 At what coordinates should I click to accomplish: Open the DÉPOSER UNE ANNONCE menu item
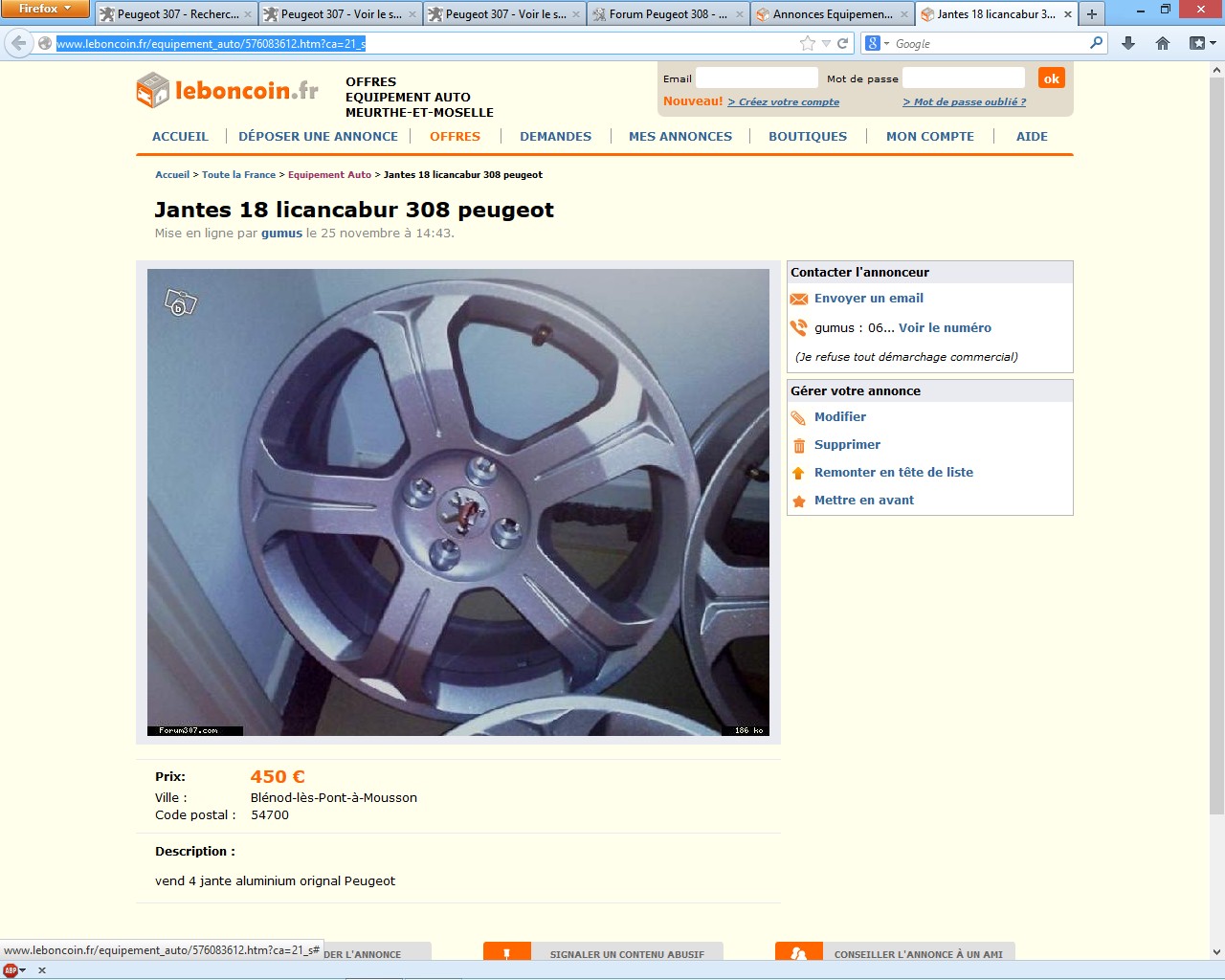coord(318,137)
